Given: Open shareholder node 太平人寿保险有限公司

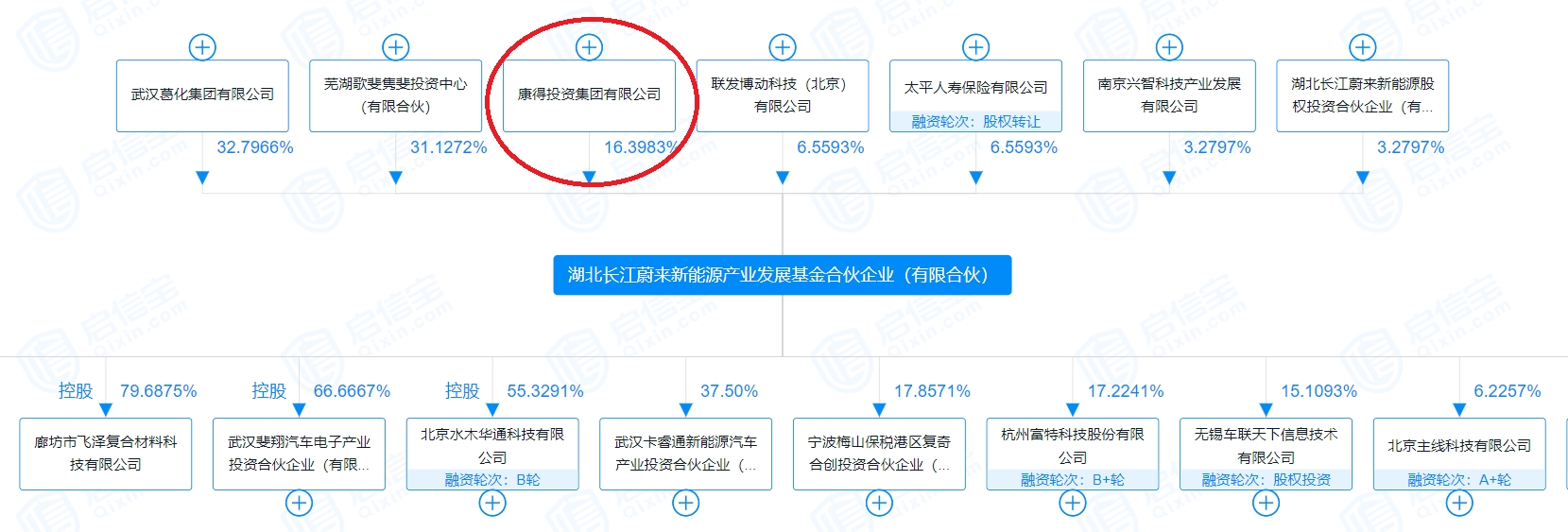Looking at the screenshot, I should pyautogui.click(x=975, y=95).
